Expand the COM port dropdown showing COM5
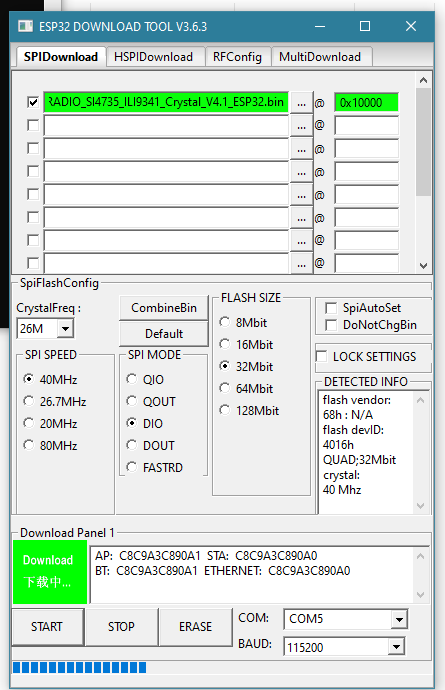 tap(399, 620)
